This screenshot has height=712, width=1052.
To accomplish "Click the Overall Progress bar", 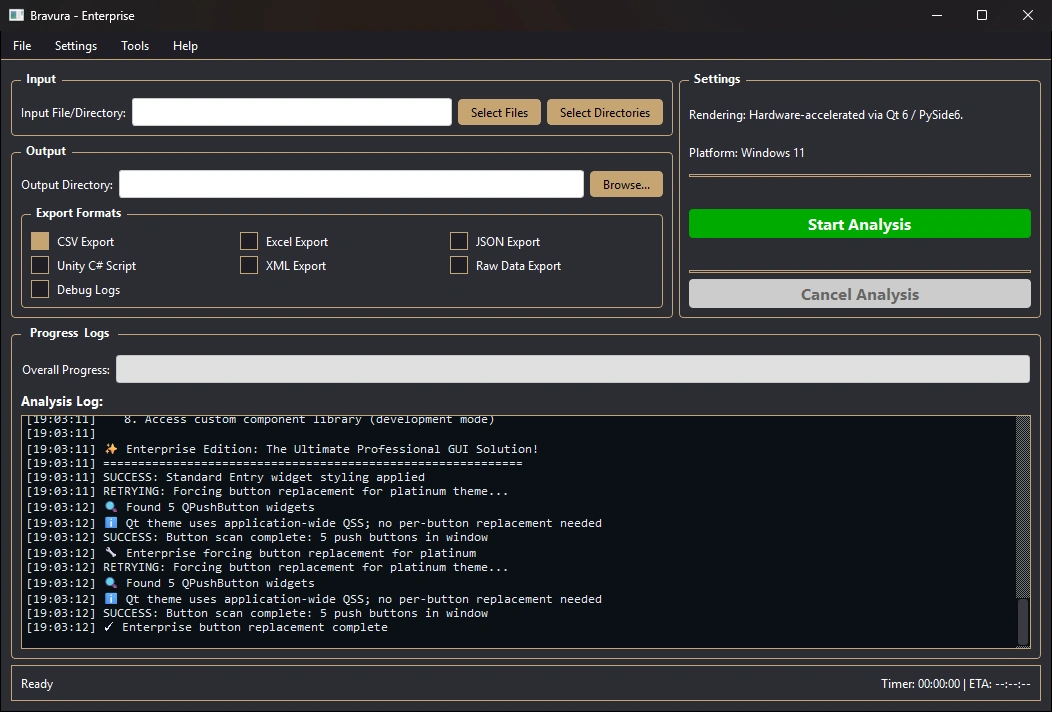I will tap(572, 369).
